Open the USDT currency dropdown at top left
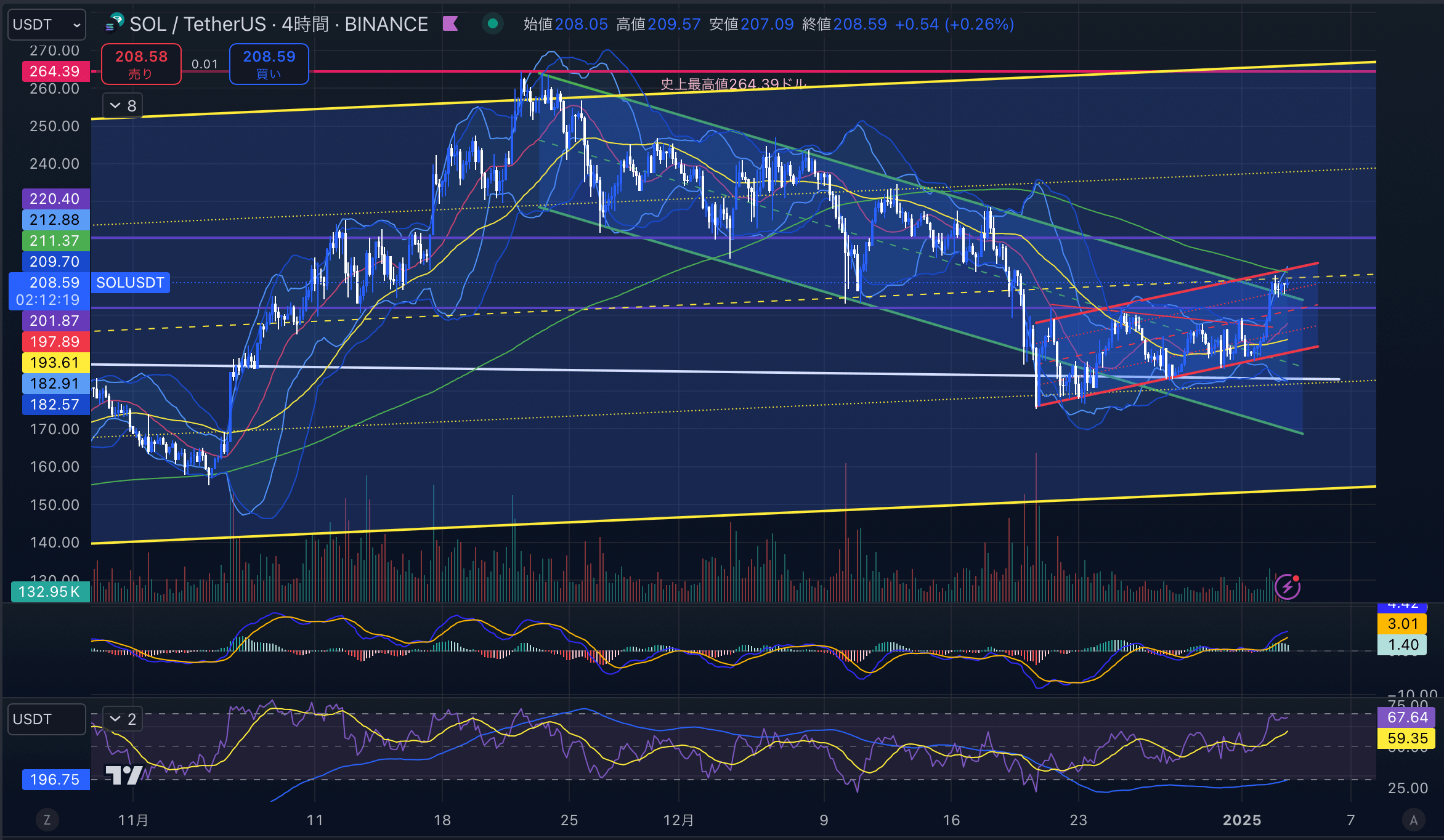The image size is (1444, 840). pyautogui.click(x=47, y=25)
